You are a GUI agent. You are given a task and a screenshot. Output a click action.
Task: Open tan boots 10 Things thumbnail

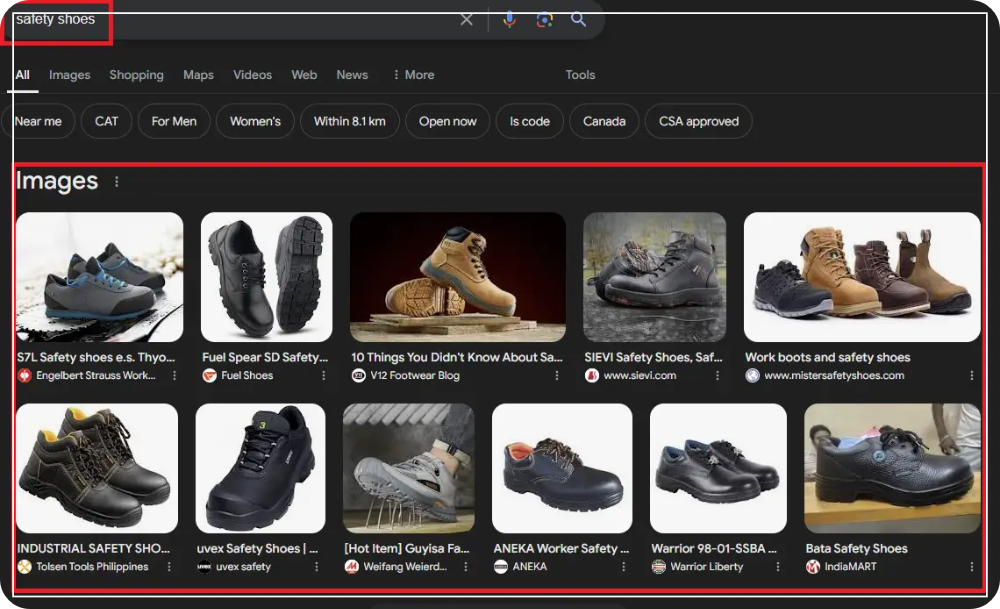[458, 277]
